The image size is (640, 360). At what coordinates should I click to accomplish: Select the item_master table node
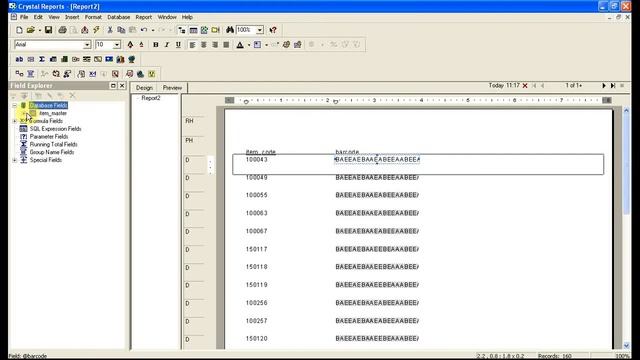pos(53,113)
